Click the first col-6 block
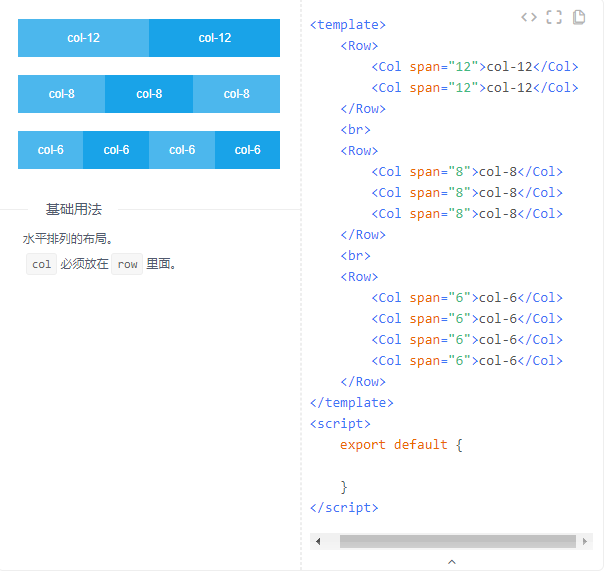Viewport: 605px width, 575px height. pyautogui.click(x=51, y=150)
